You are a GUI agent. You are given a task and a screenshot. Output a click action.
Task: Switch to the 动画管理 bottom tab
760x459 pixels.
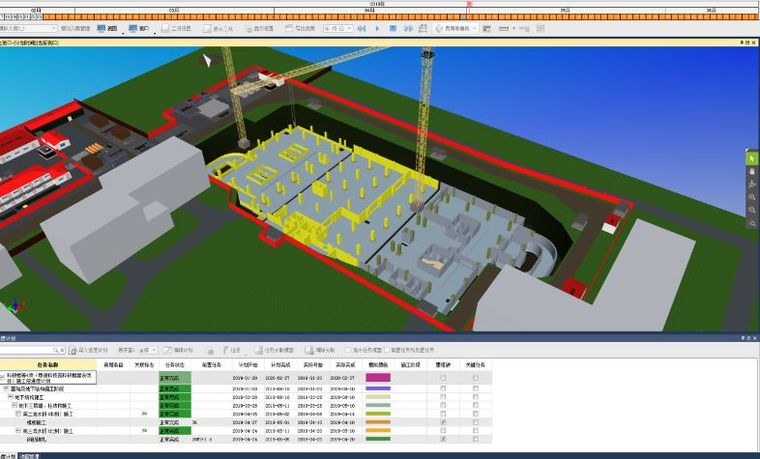click(29, 456)
